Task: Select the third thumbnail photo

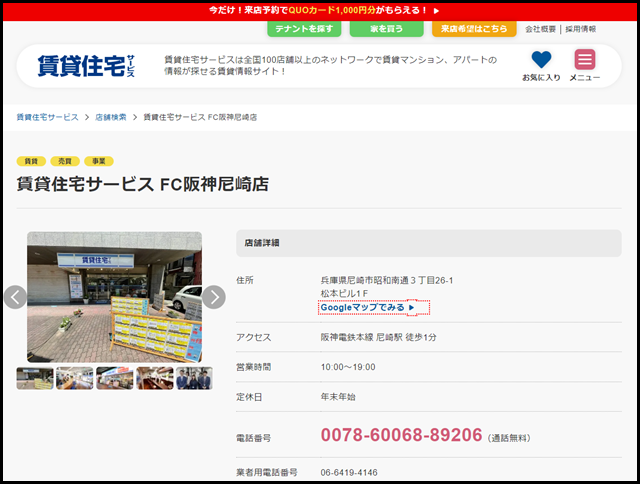Action: pos(115,378)
